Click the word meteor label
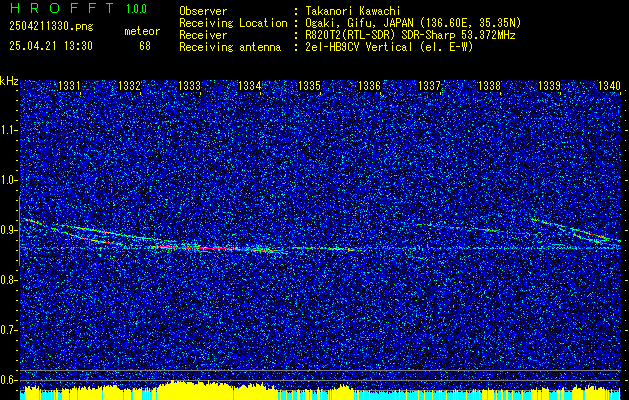 142,31
